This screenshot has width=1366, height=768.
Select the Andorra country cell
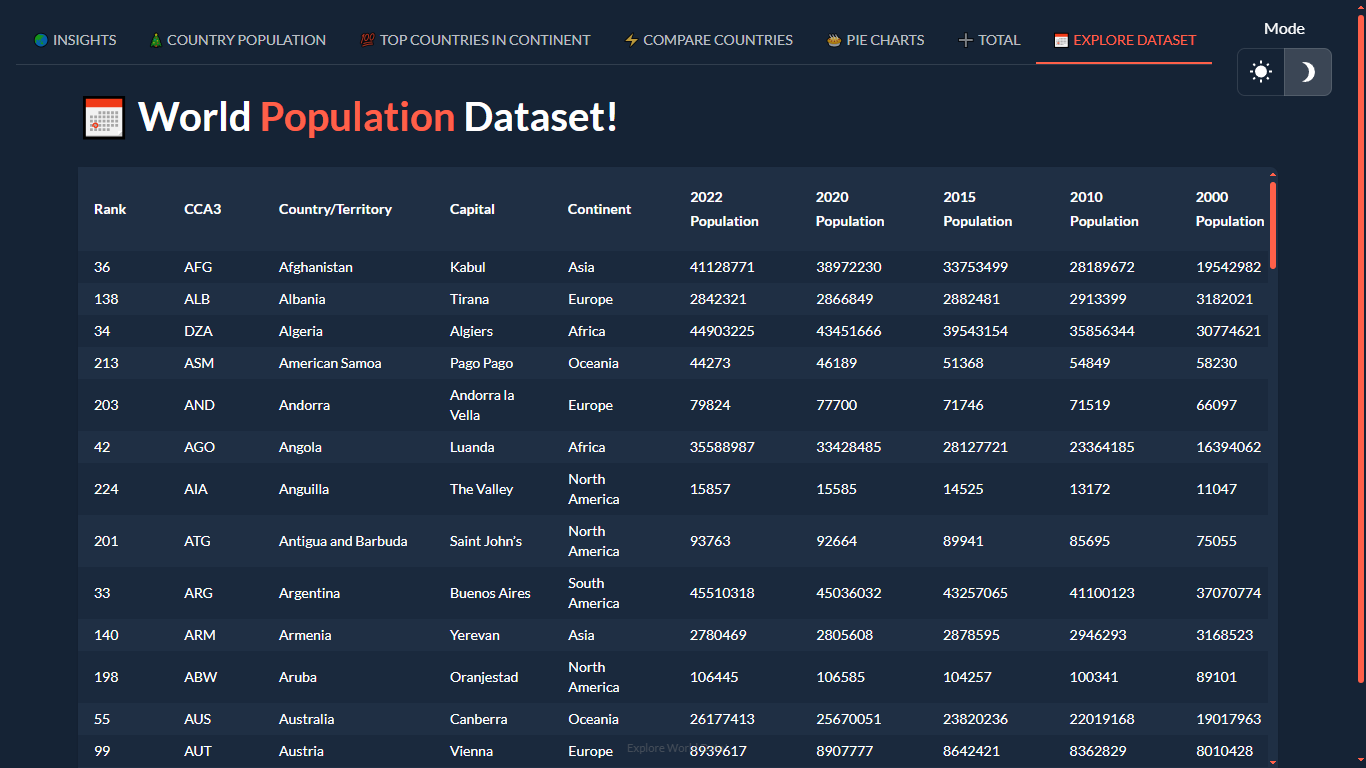[304, 405]
